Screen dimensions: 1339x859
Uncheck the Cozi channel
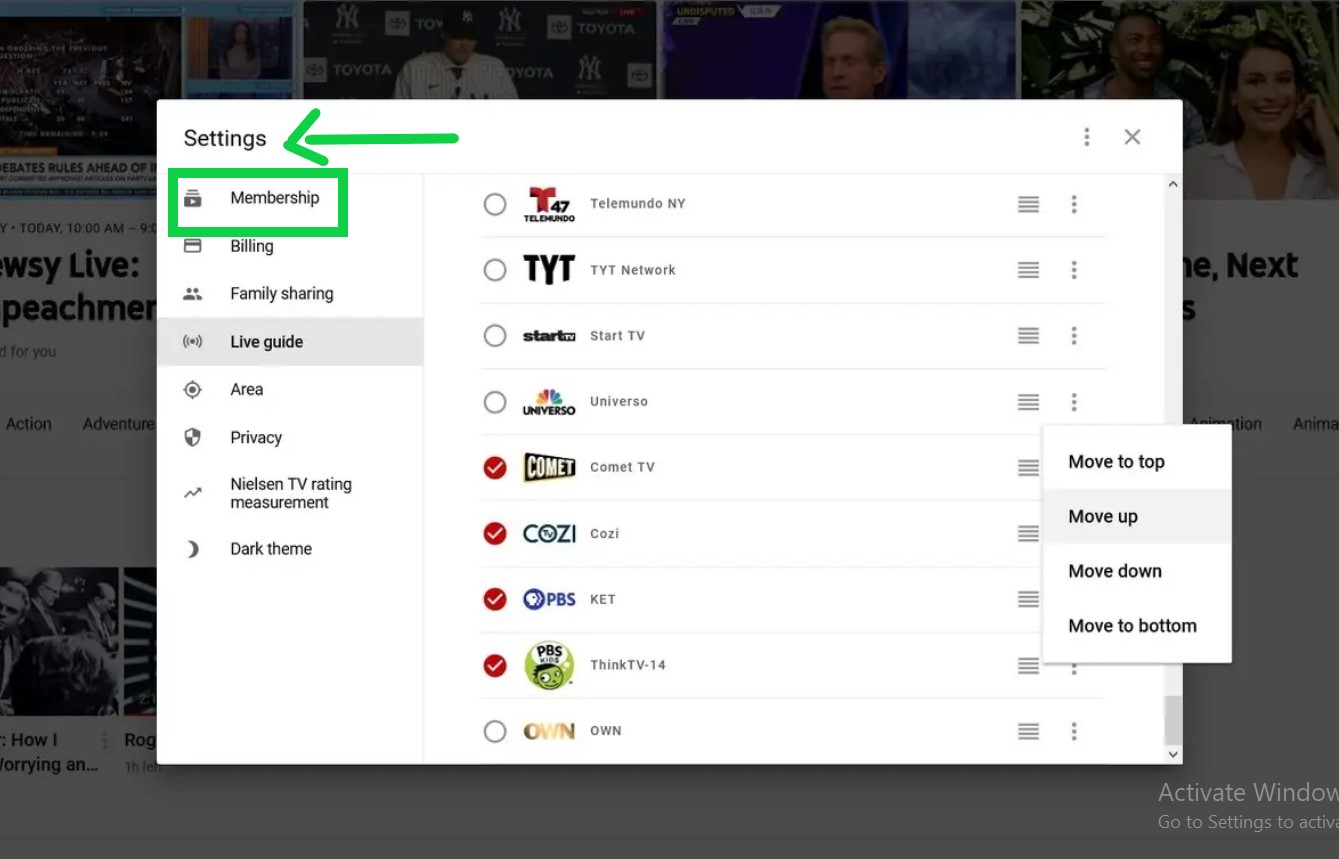pos(495,533)
